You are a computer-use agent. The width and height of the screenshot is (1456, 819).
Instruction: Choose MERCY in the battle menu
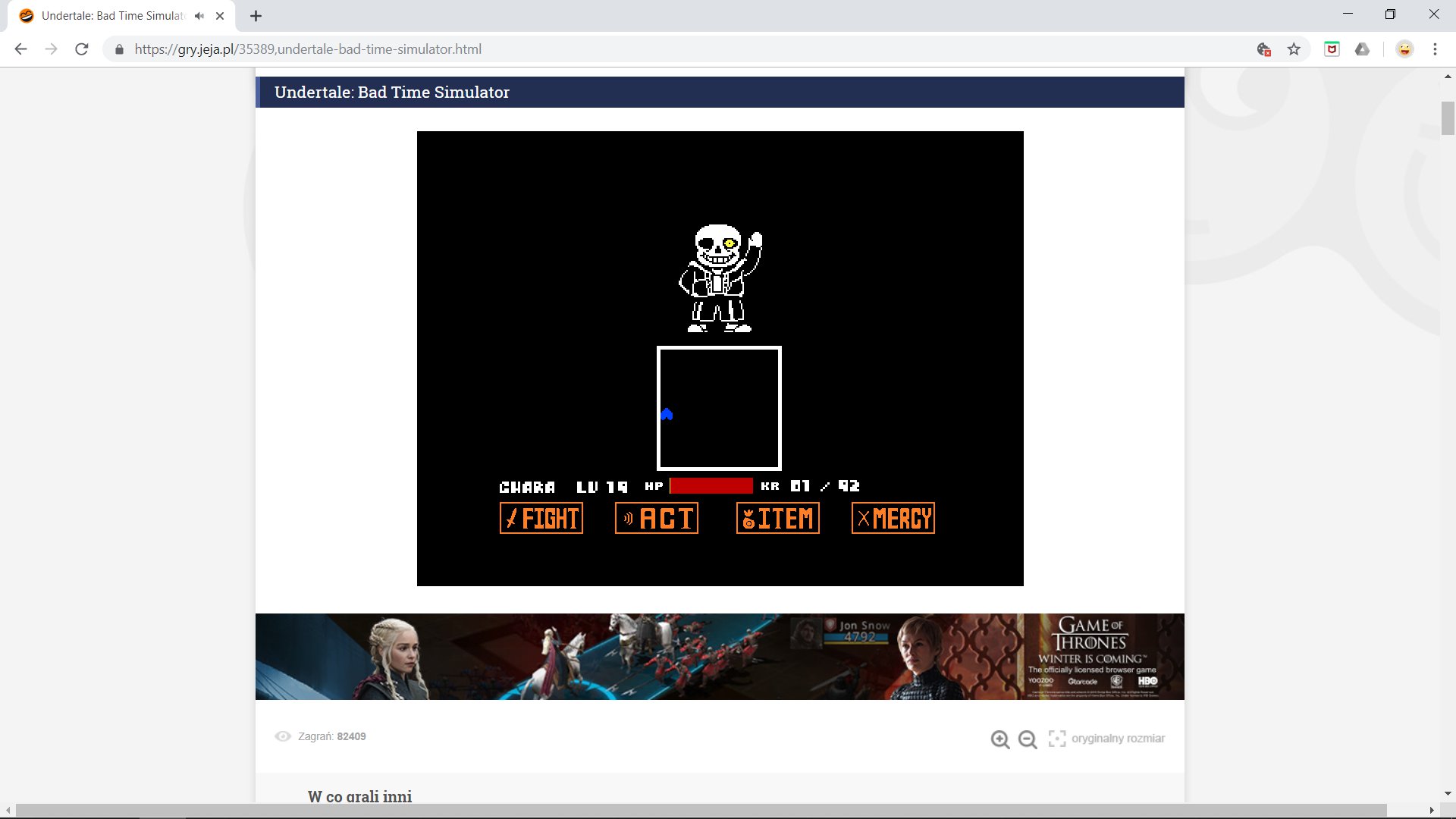[x=893, y=518]
